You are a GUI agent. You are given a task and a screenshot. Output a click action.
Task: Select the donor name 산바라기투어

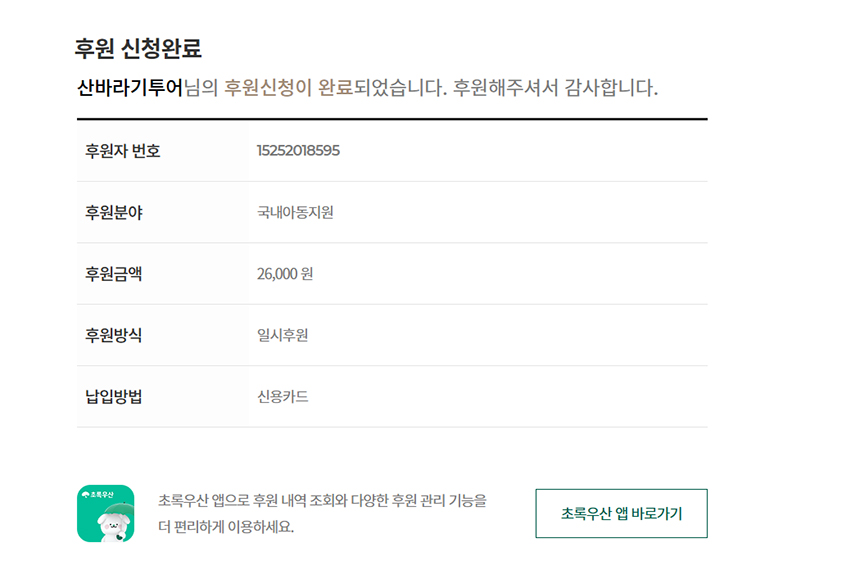pos(130,87)
